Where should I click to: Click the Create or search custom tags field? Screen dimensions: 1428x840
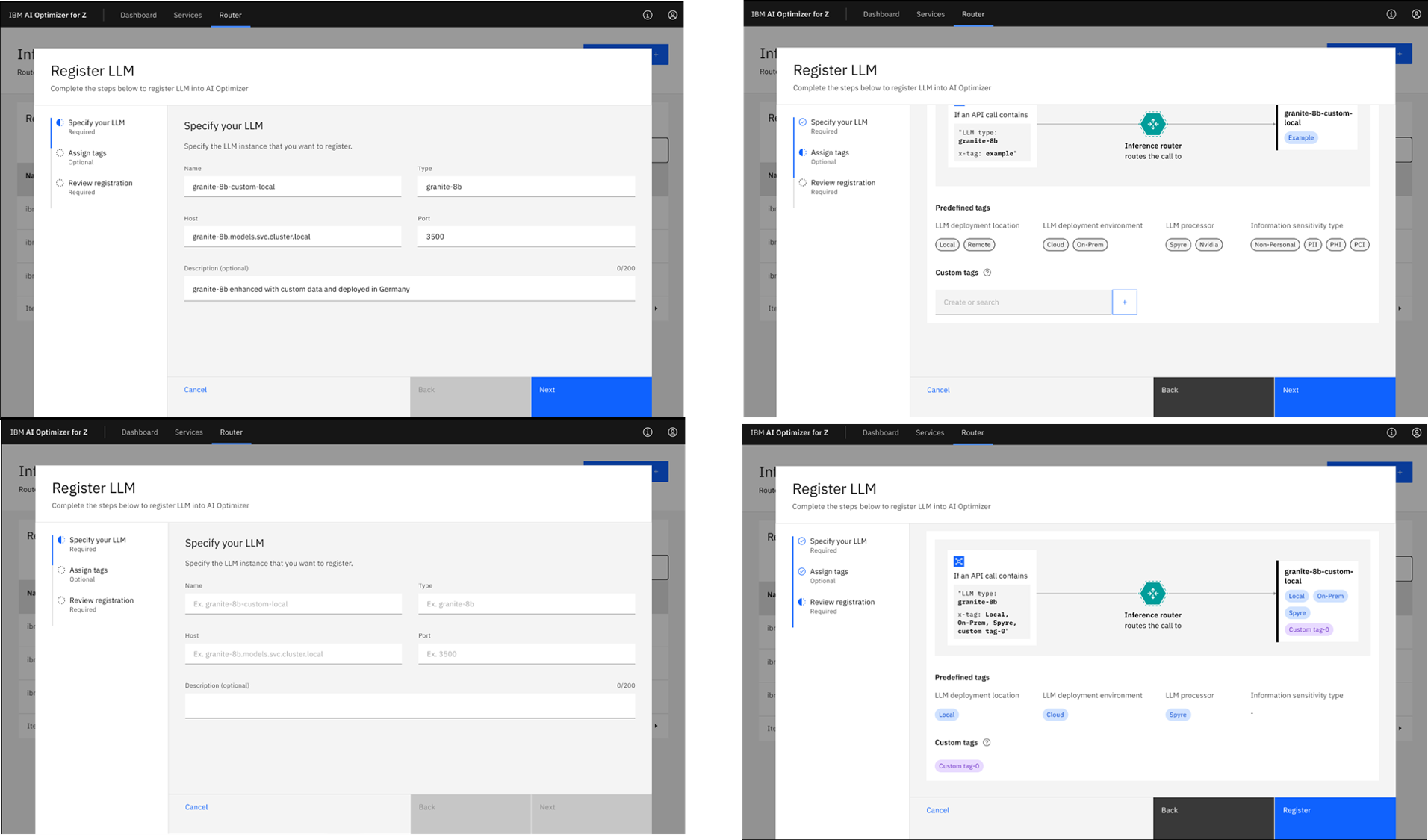coord(1024,302)
